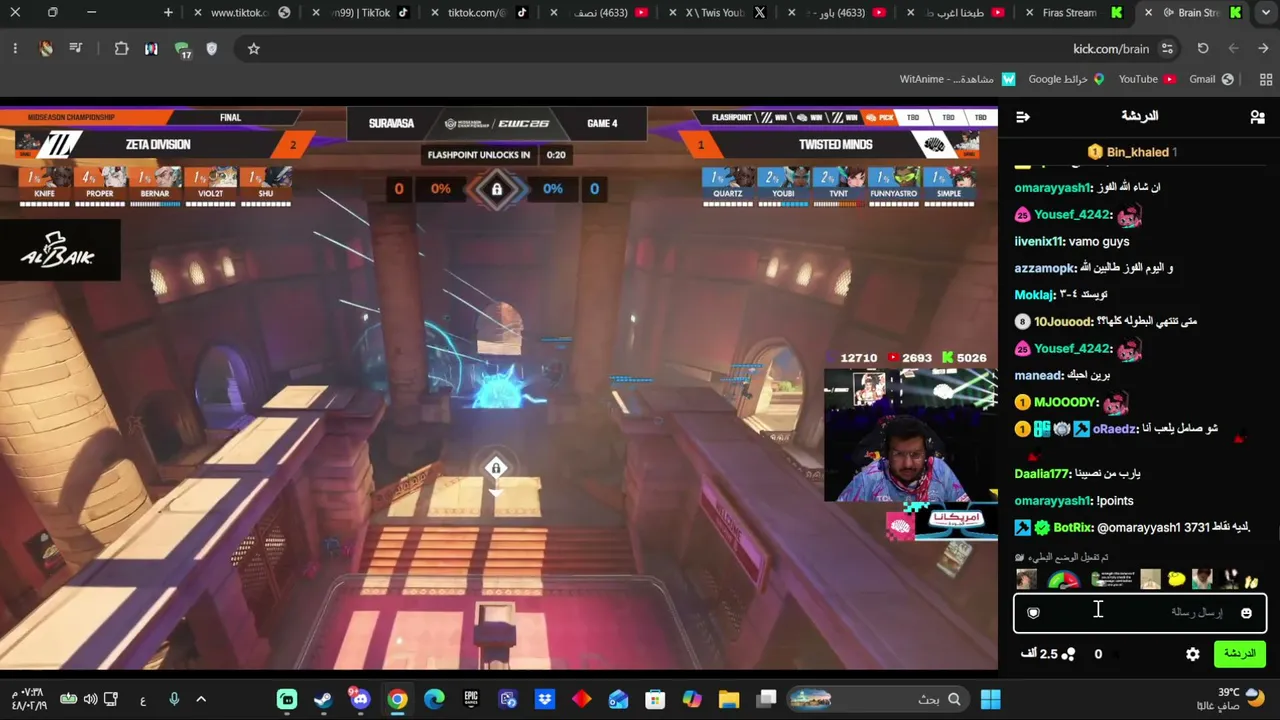
Task: Click the streamer webcam overlay
Action: 910,435
